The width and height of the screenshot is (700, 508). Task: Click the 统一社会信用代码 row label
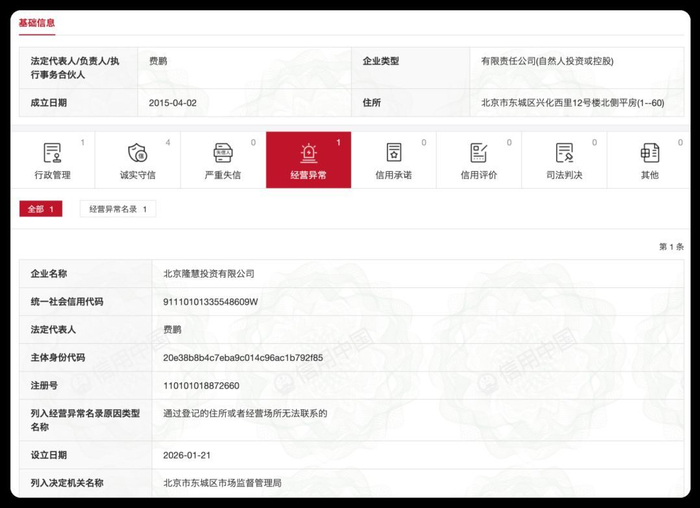67,302
